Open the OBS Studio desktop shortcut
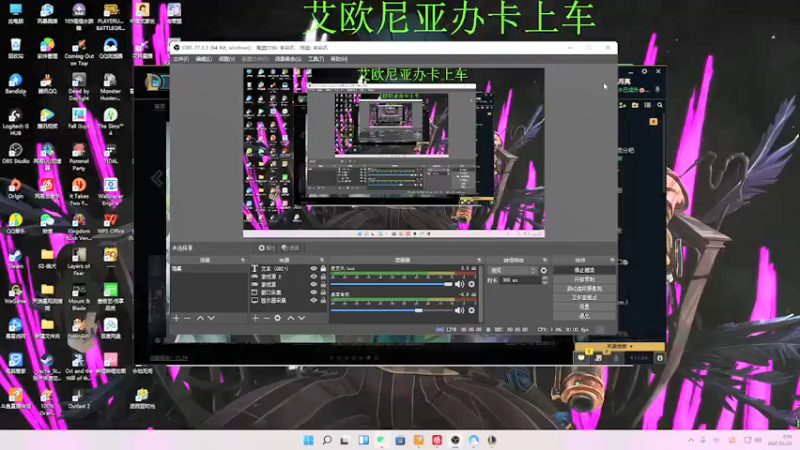800x450 pixels. click(15, 153)
